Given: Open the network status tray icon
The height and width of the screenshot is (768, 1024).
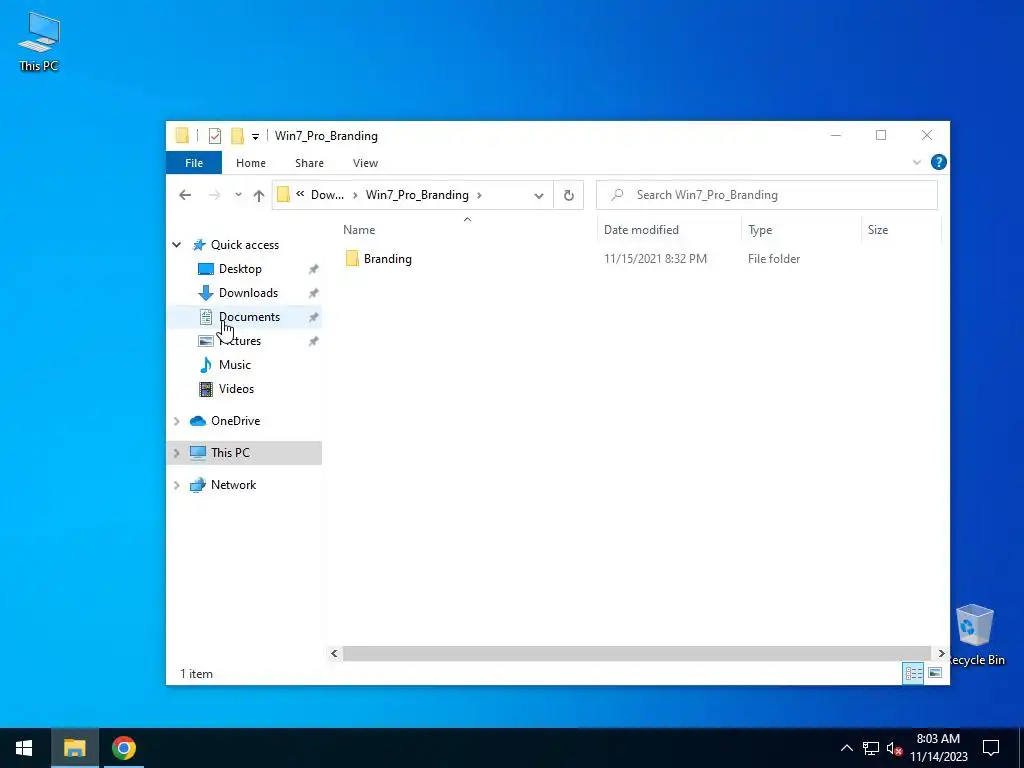Looking at the screenshot, I should pyautogui.click(x=871, y=748).
